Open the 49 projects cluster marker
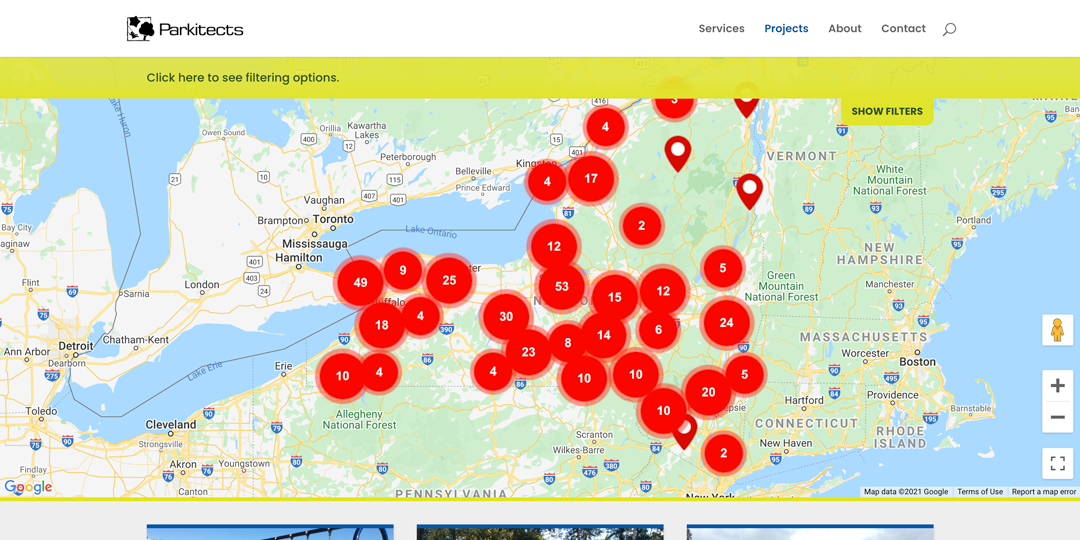This screenshot has width=1080, height=540. click(360, 282)
